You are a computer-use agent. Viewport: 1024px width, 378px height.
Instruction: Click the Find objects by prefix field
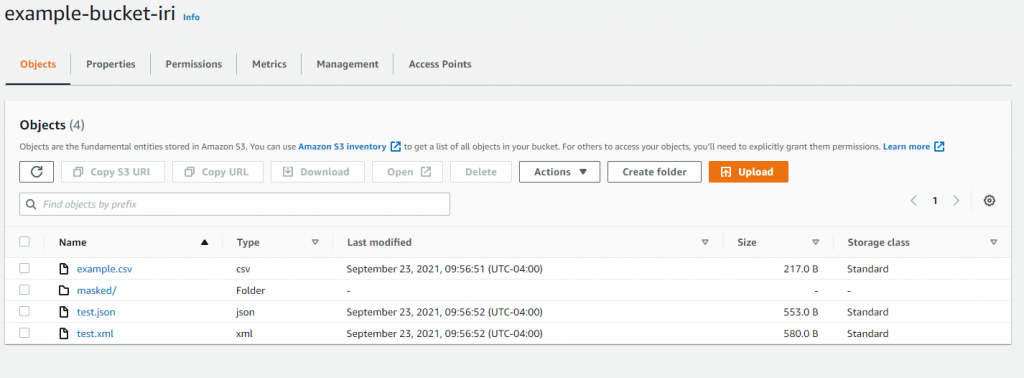click(x=234, y=204)
